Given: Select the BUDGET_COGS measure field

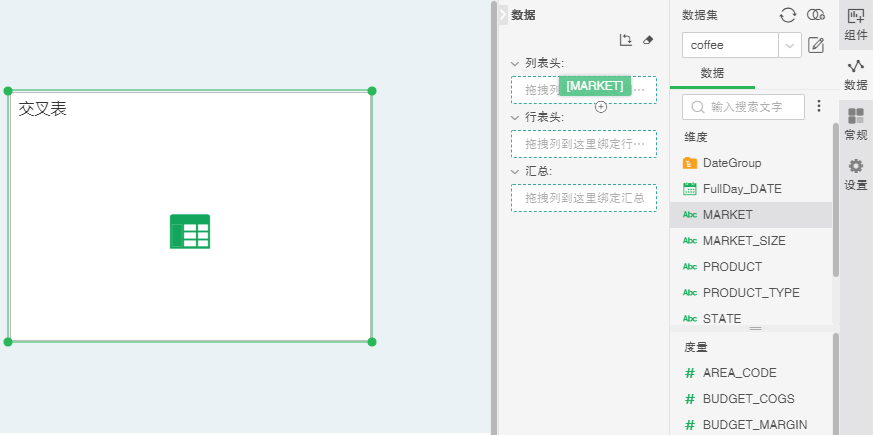Looking at the screenshot, I should click(x=748, y=399).
